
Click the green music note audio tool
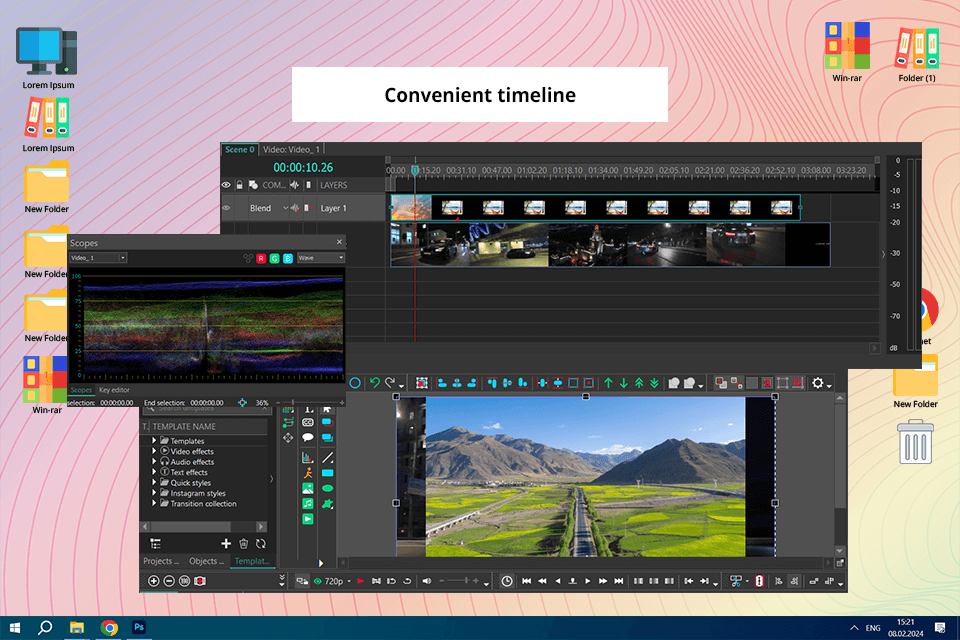click(x=307, y=503)
